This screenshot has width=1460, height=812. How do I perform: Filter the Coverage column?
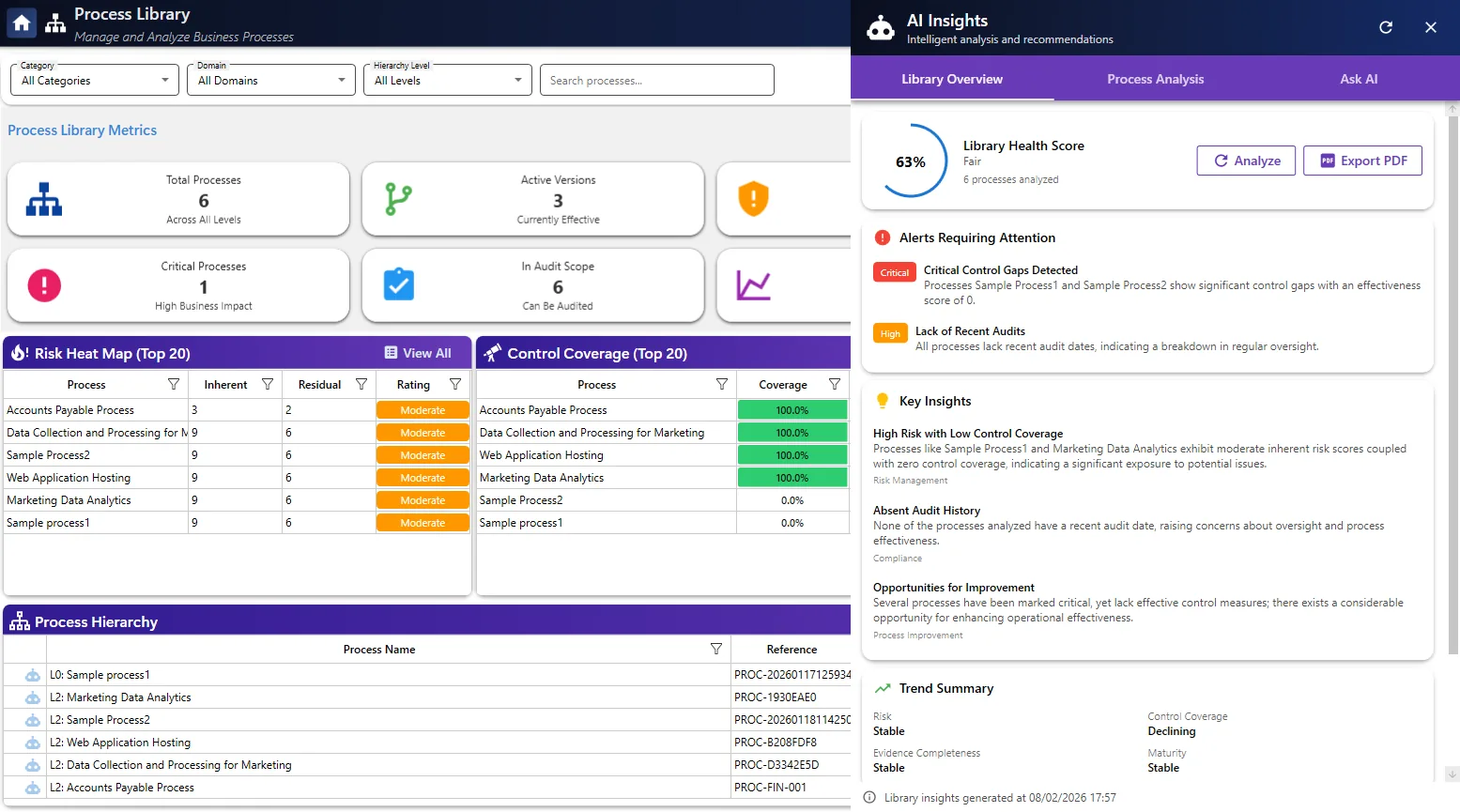coord(835,384)
